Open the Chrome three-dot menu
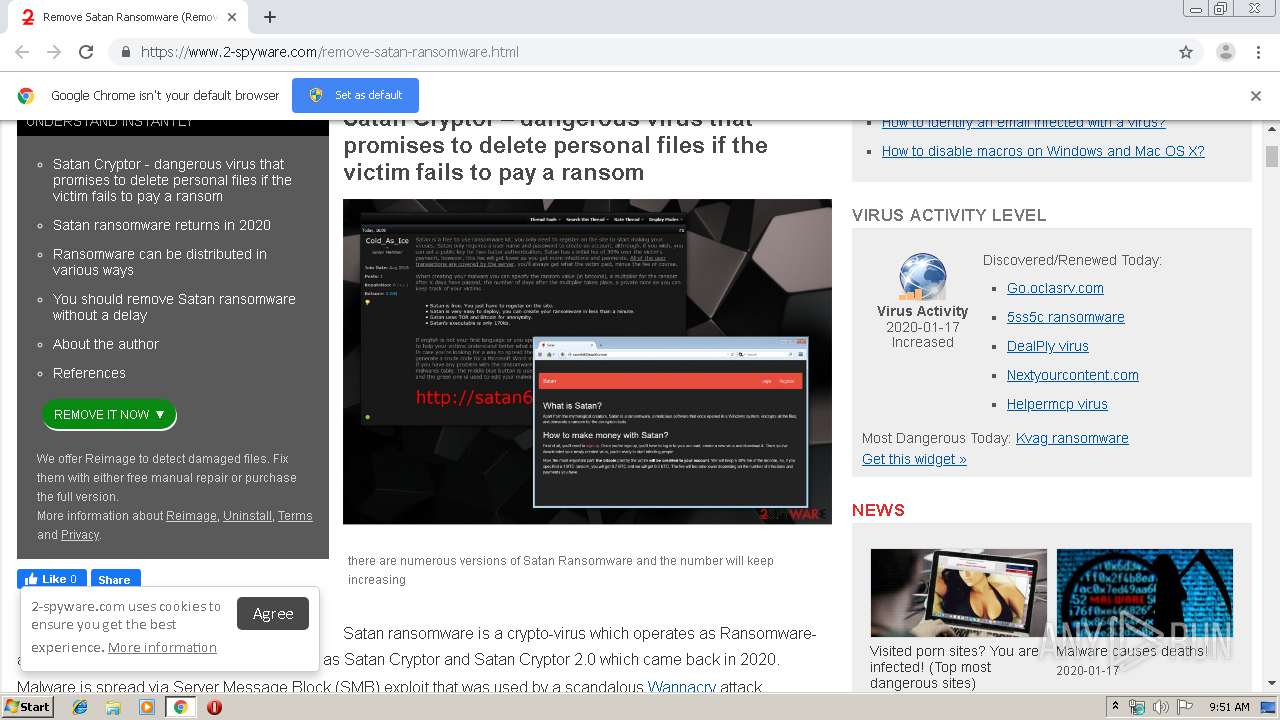The image size is (1280, 720). coord(1258,52)
